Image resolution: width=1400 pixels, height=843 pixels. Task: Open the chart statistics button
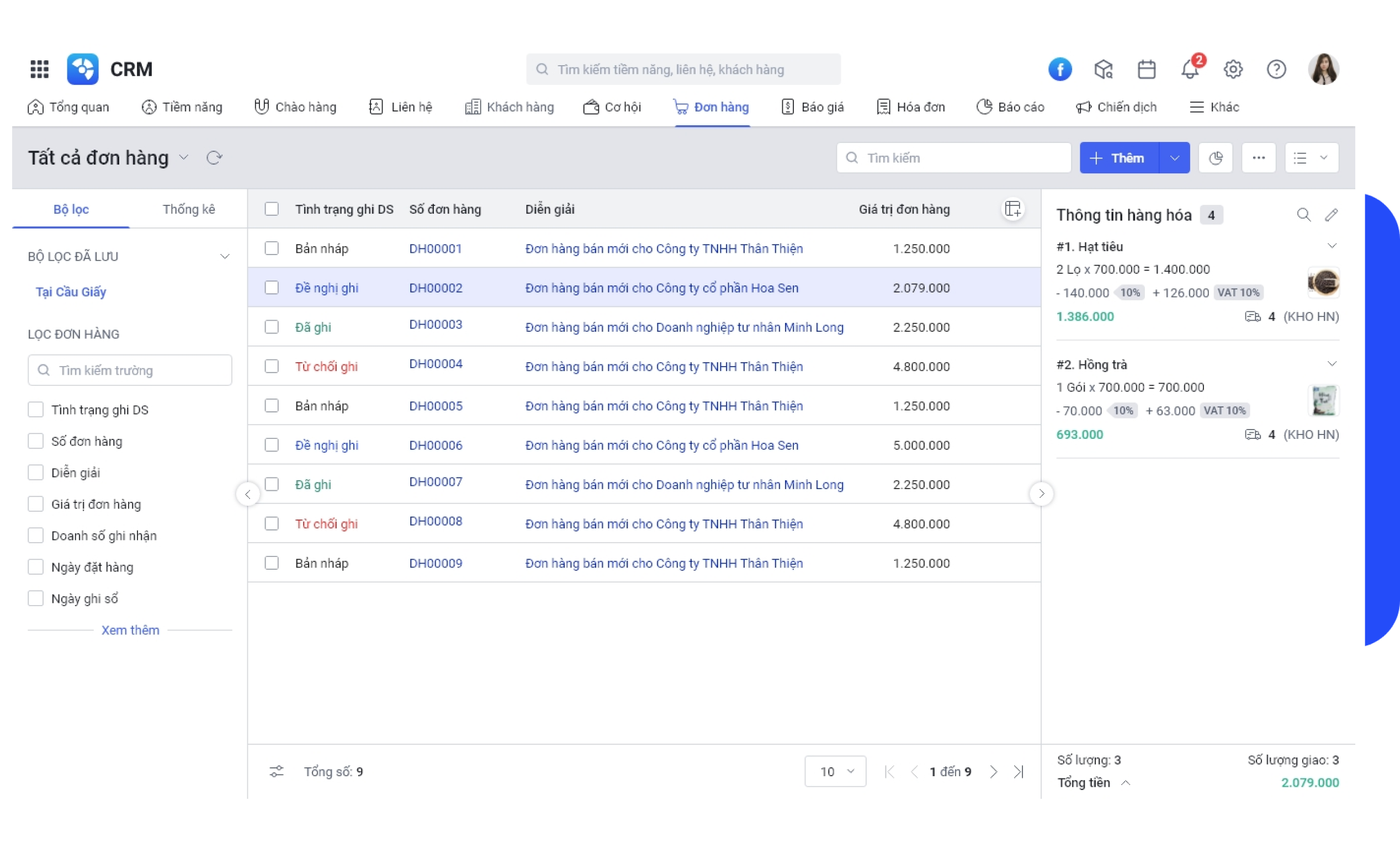1215,158
